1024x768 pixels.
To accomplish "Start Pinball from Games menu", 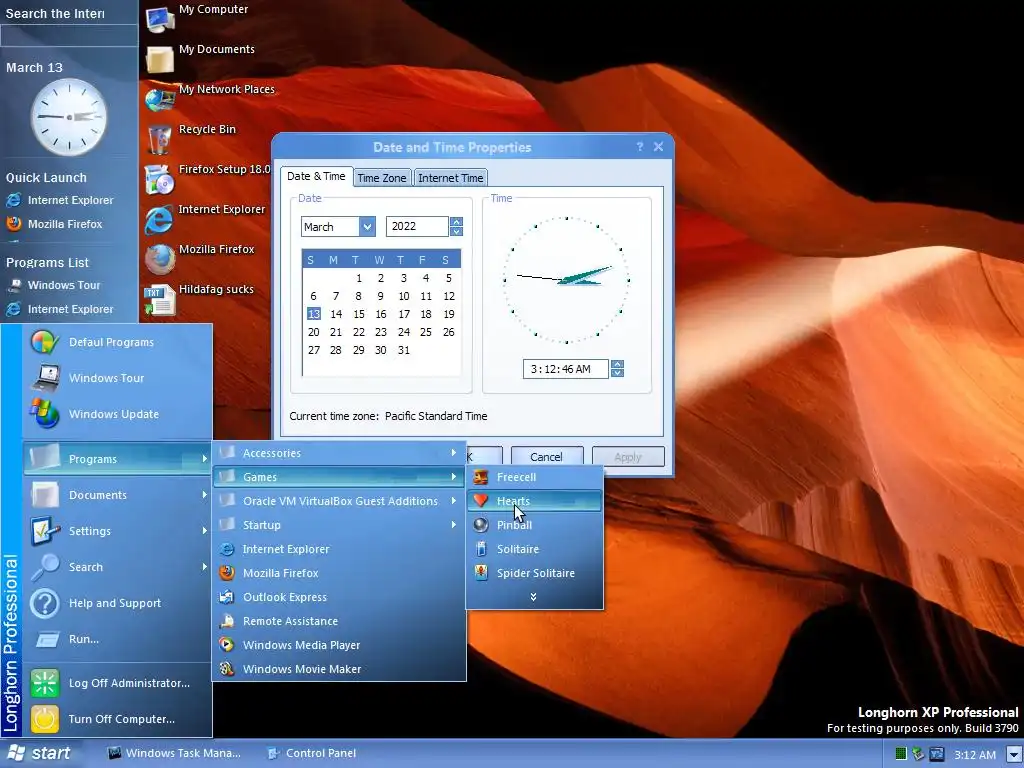I will (x=535, y=525).
